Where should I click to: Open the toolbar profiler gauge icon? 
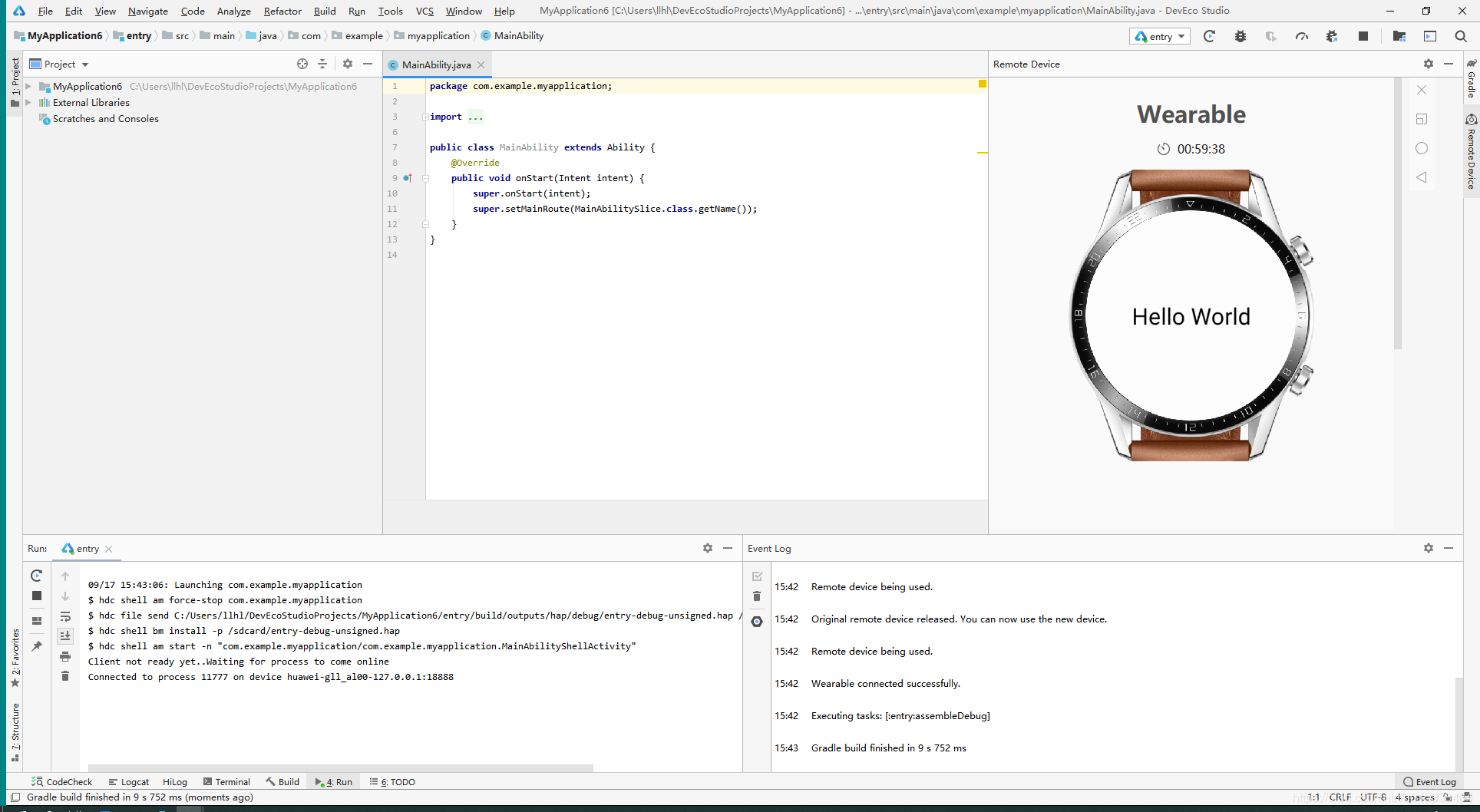[x=1302, y=36]
